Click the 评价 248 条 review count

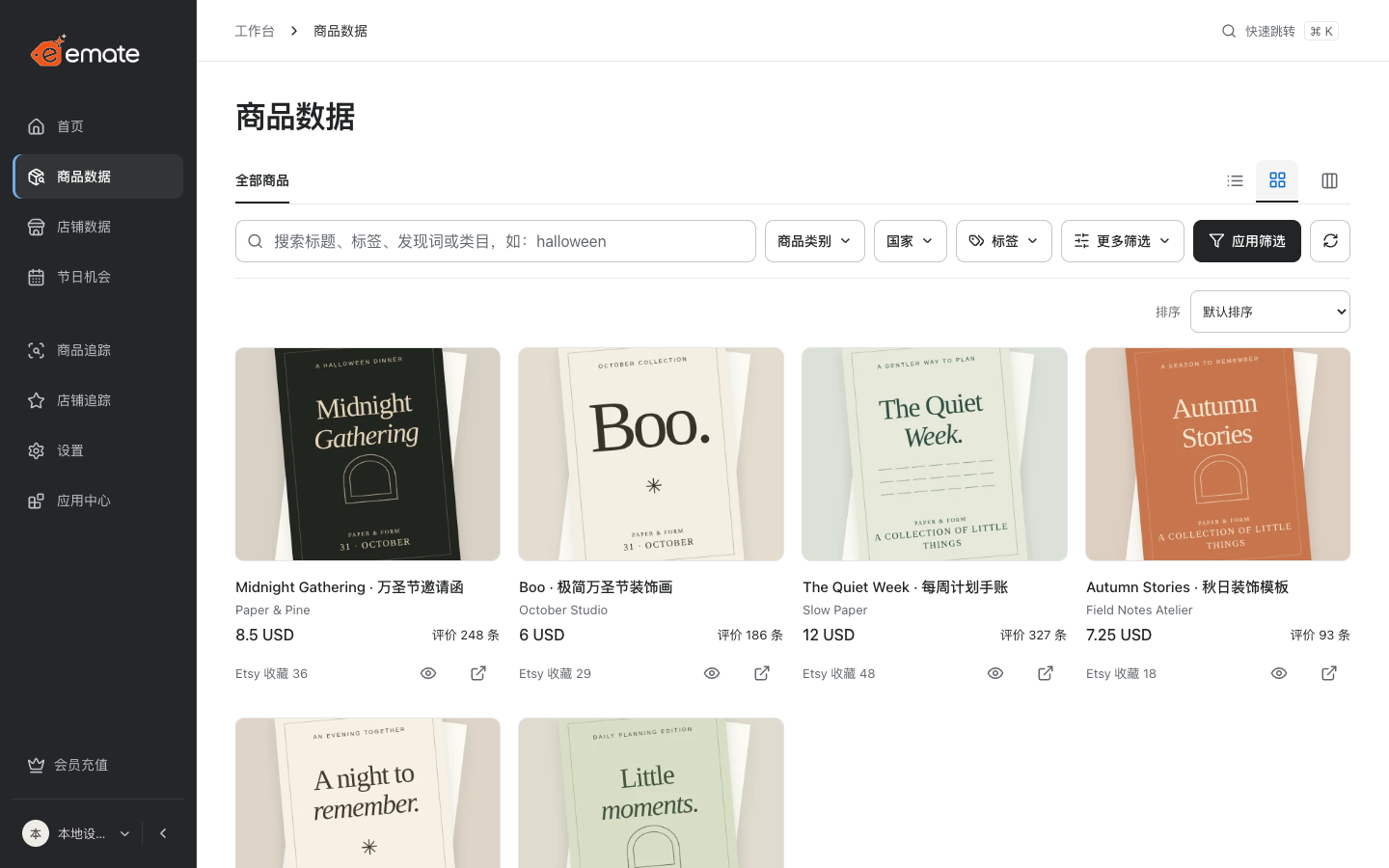coord(466,635)
